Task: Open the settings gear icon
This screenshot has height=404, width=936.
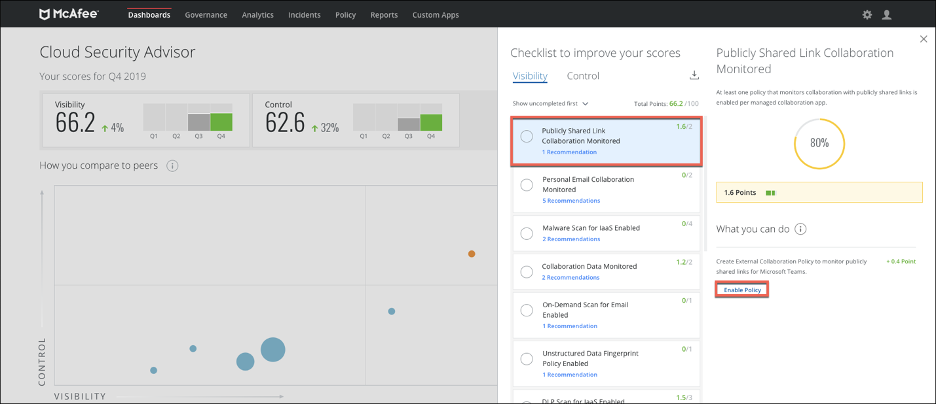Action: point(867,15)
